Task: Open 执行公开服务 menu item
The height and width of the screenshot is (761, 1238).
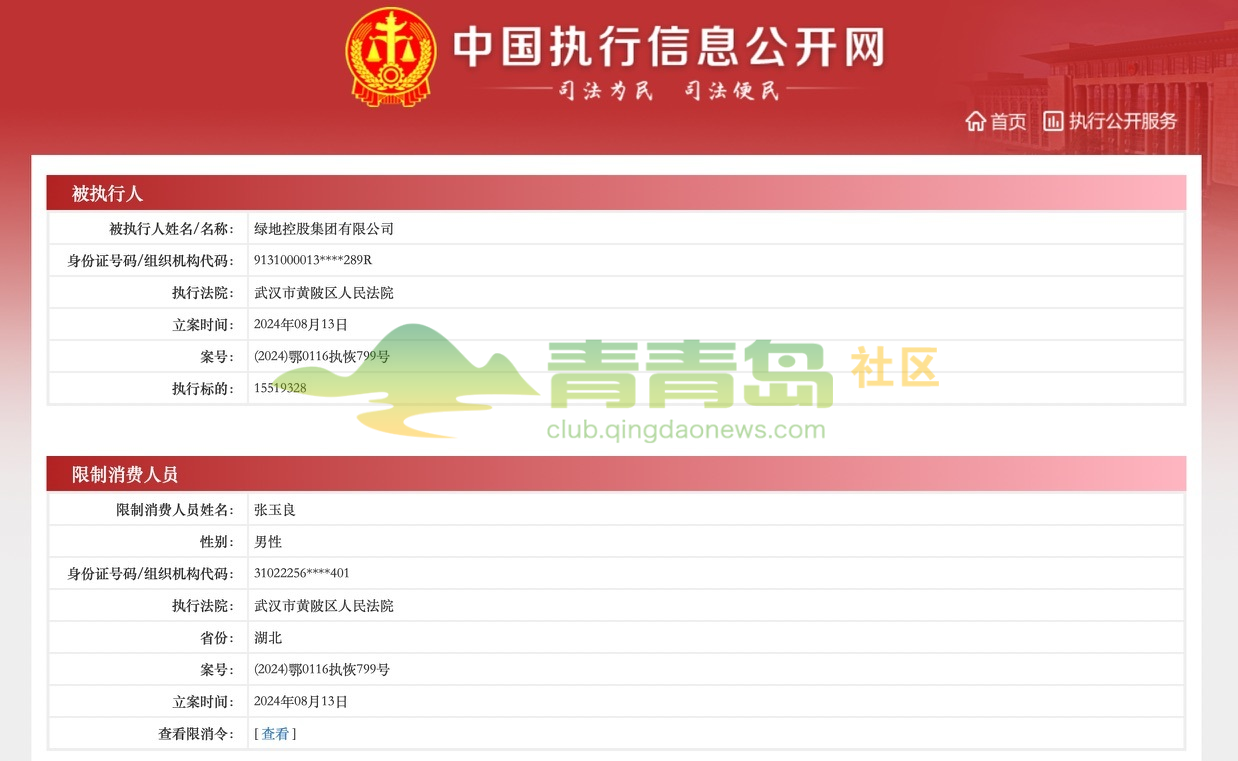Action: [x=1123, y=121]
